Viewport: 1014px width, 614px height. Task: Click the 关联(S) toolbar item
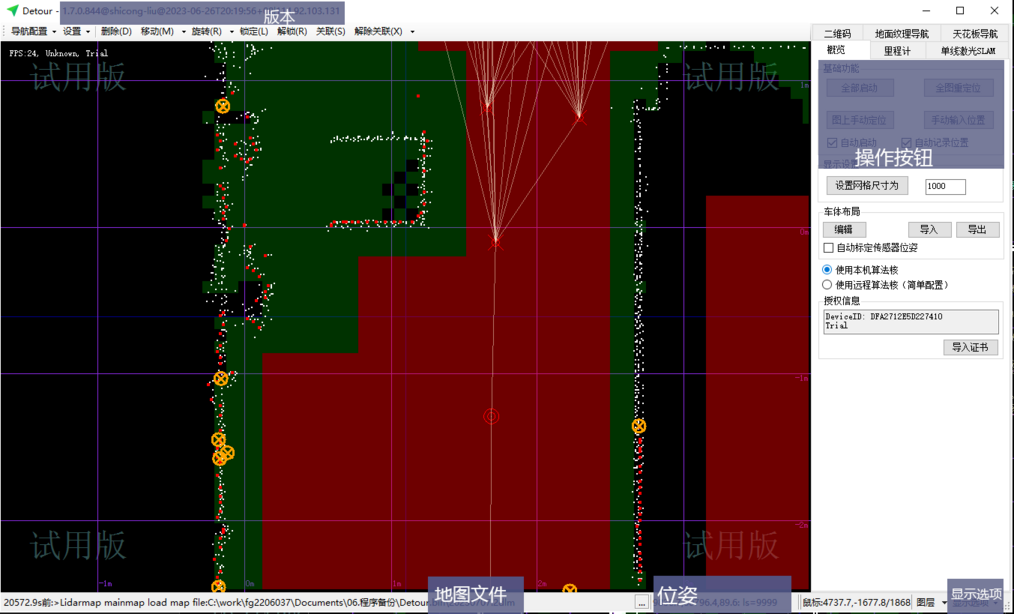330,32
